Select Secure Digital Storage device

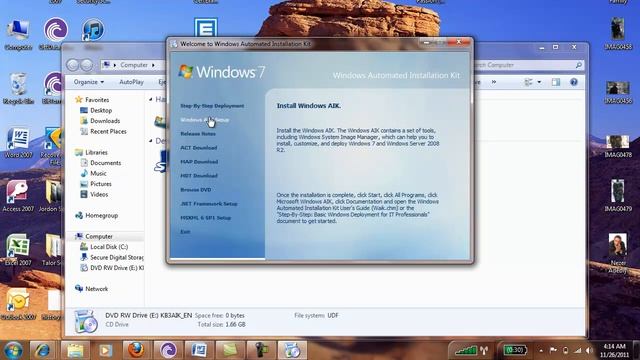(112, 258)
